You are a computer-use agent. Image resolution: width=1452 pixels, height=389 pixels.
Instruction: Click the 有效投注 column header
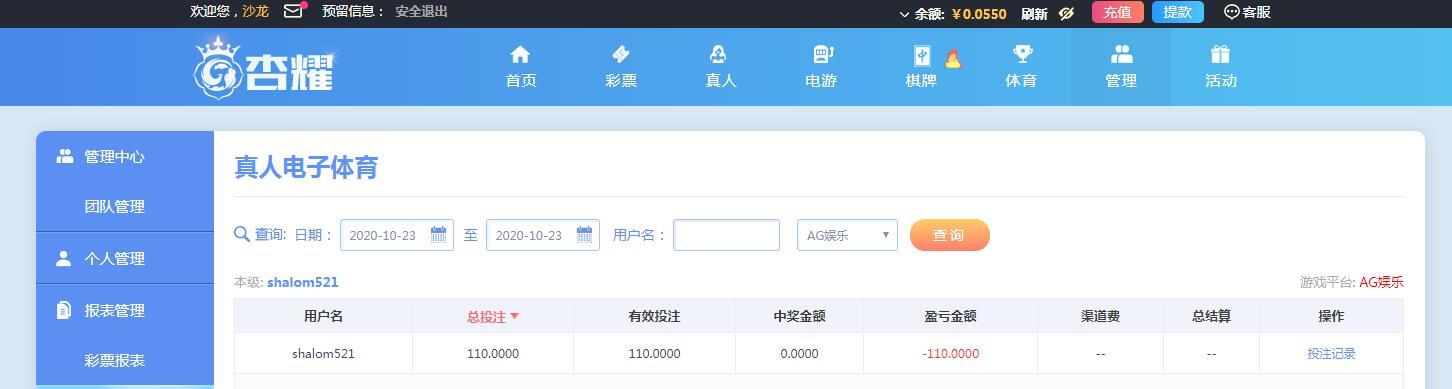[x=654, y=316]
